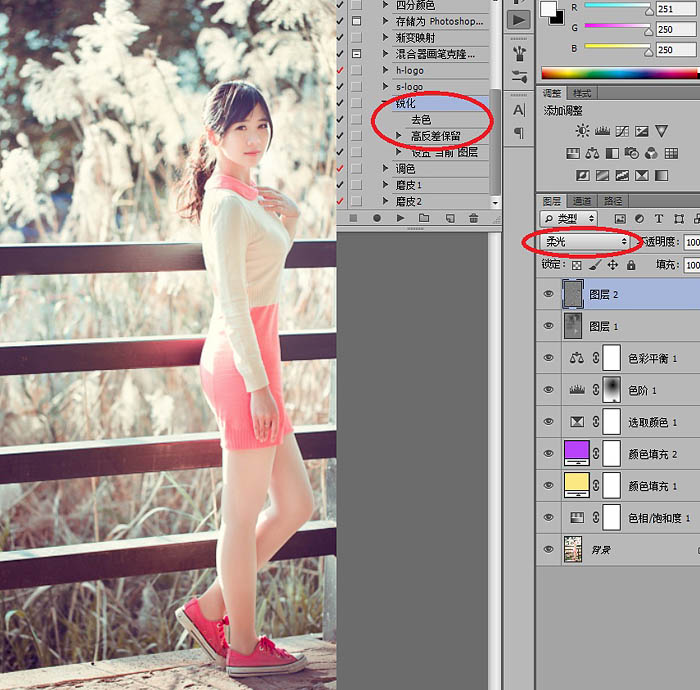Expand the 高反差保留 action step
The width and height of the screenshot is (700, 690).
point(399,136)
